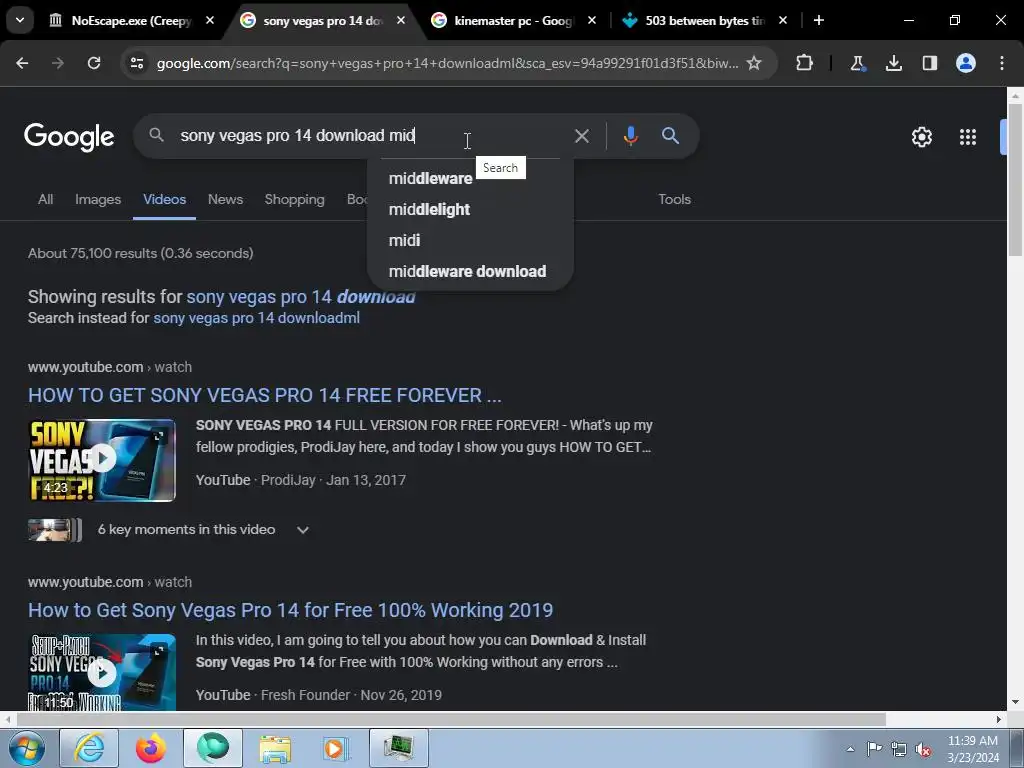Close the kinemaster pc tab
This screenshot has height=768, width=1024.
tap(592, 21)
